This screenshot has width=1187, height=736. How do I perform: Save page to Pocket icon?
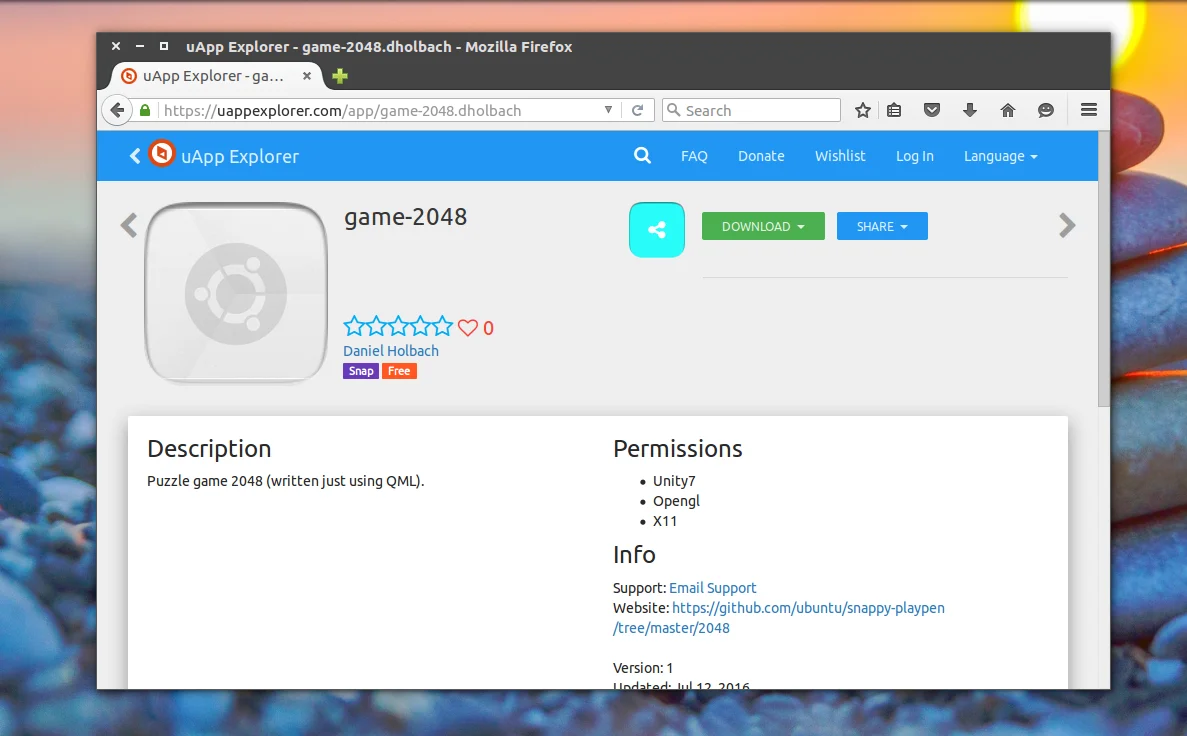932,111
